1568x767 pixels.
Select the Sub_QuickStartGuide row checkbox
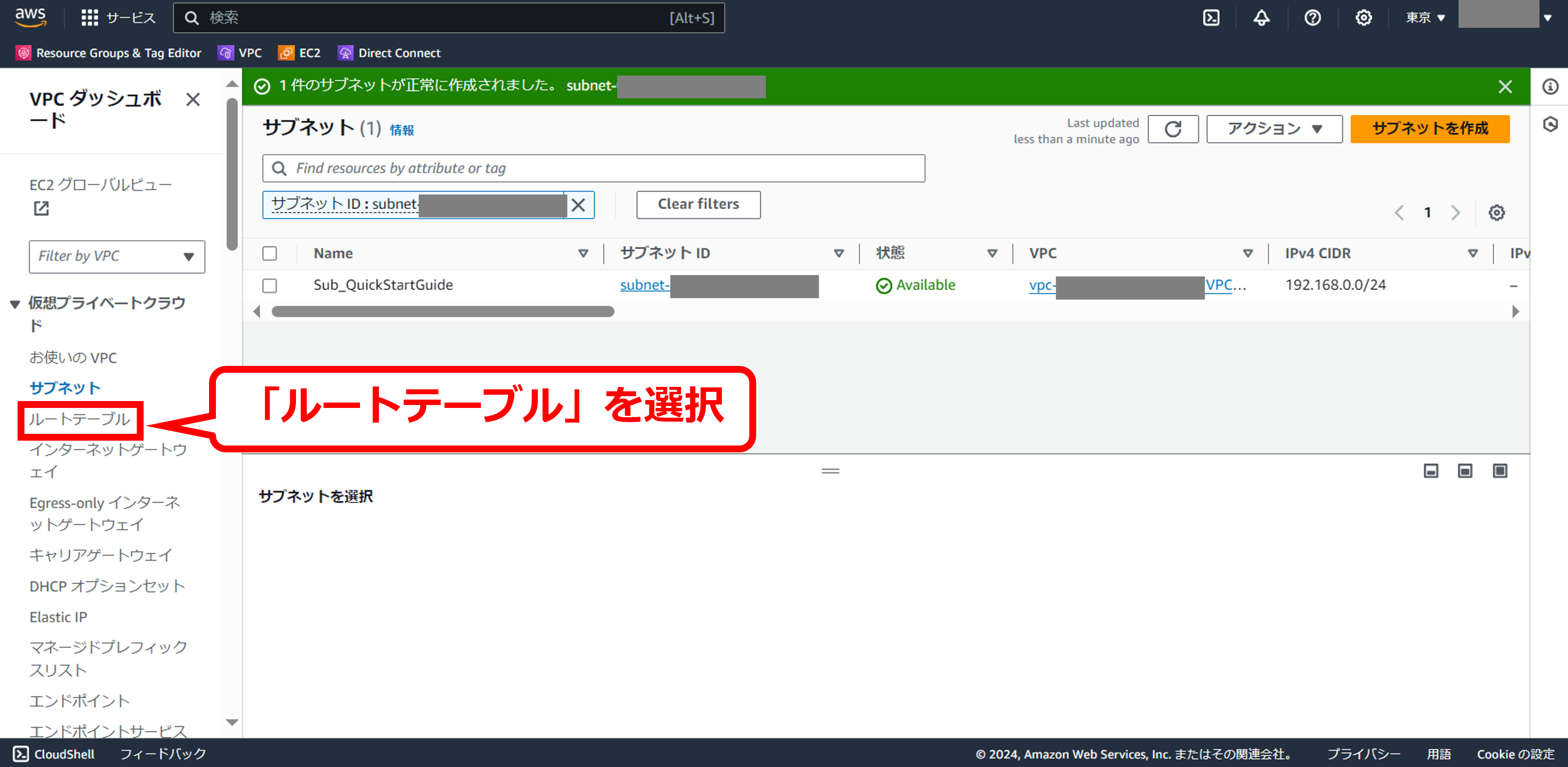[270, 285]
